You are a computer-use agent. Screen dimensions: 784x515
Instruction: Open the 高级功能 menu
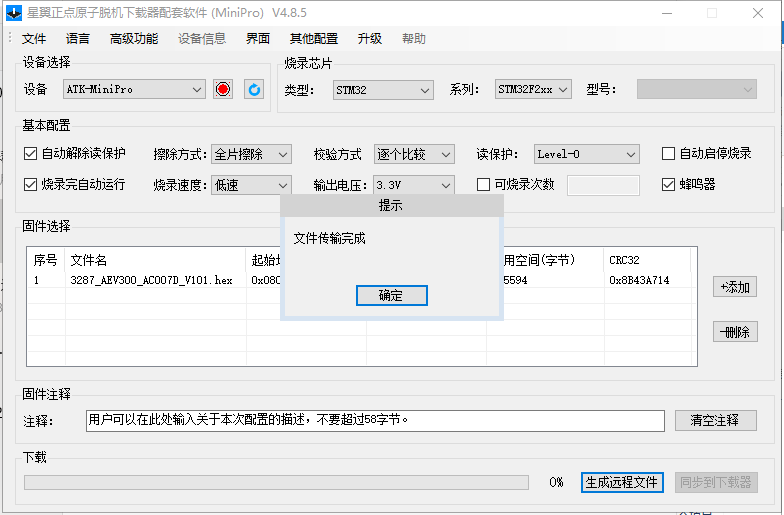tap(133, 39)
